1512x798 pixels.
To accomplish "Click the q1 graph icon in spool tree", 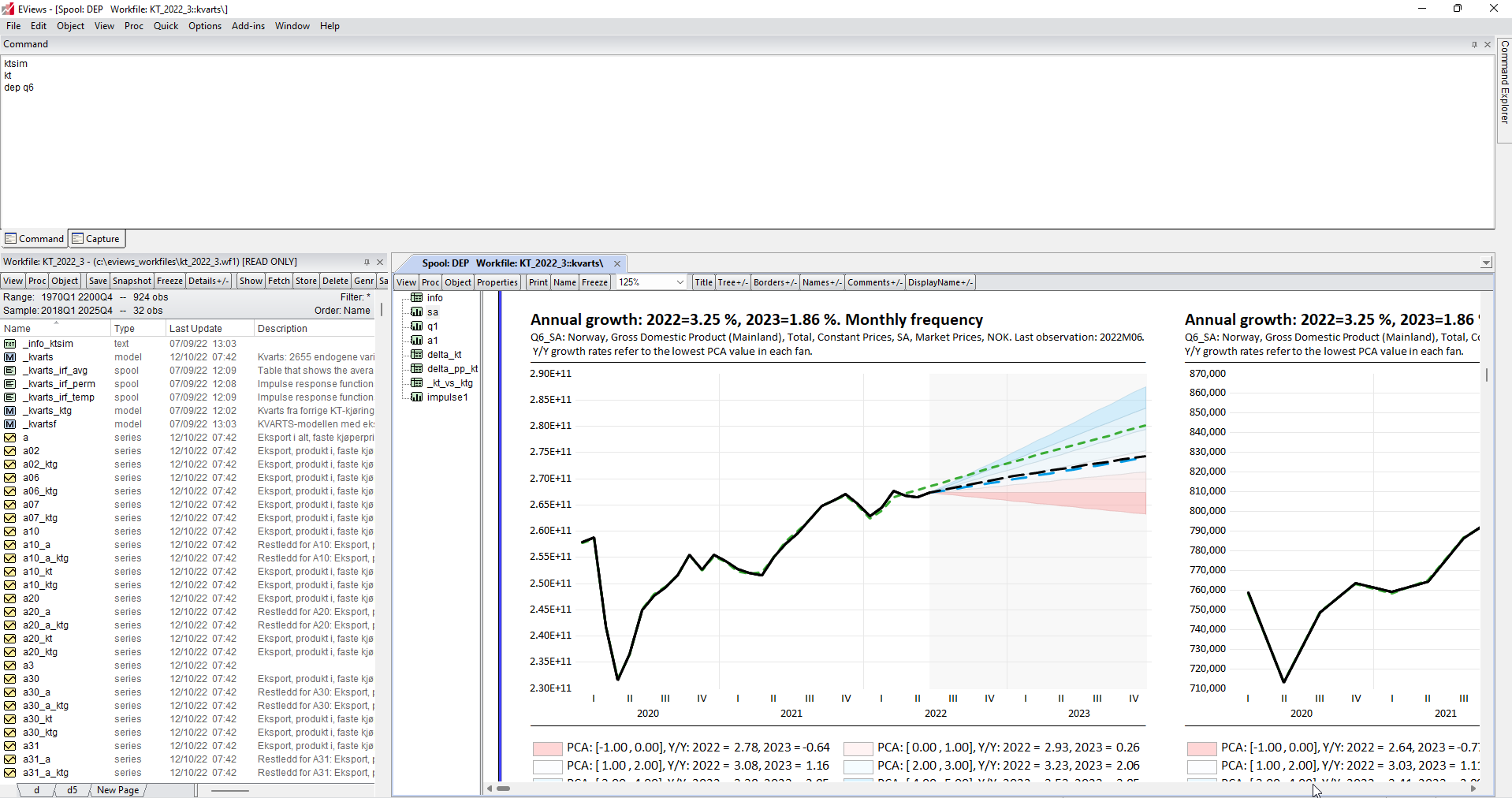I will 417,326.
